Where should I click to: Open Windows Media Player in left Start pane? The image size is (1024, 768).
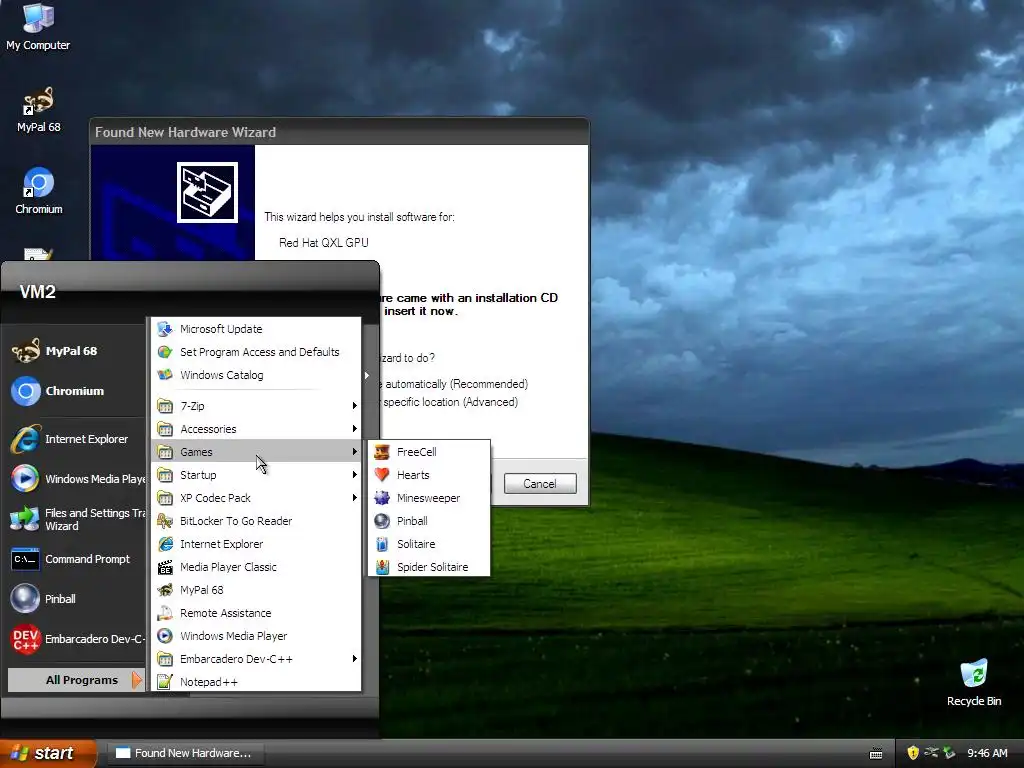76,479
